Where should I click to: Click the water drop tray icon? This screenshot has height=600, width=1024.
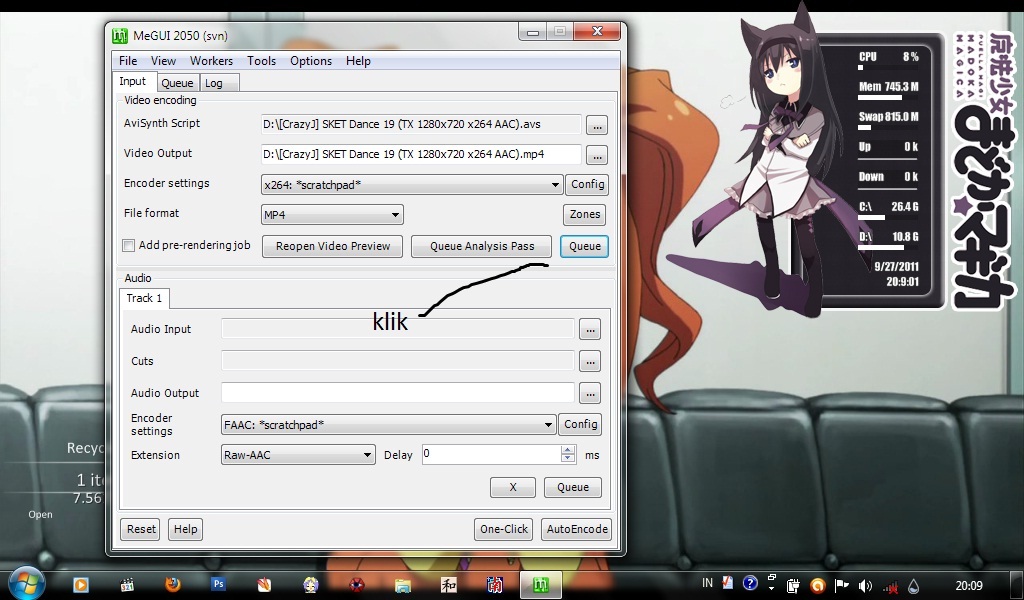pos(913,586)
